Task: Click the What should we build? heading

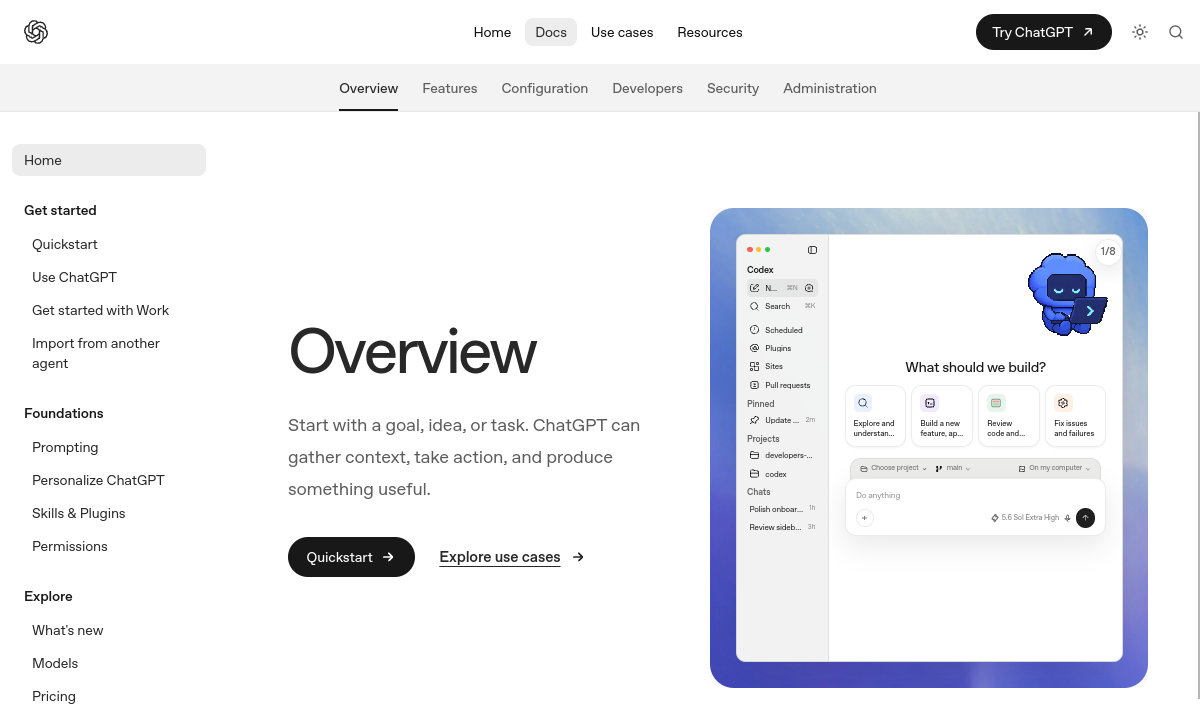Action: click(976, 367)
